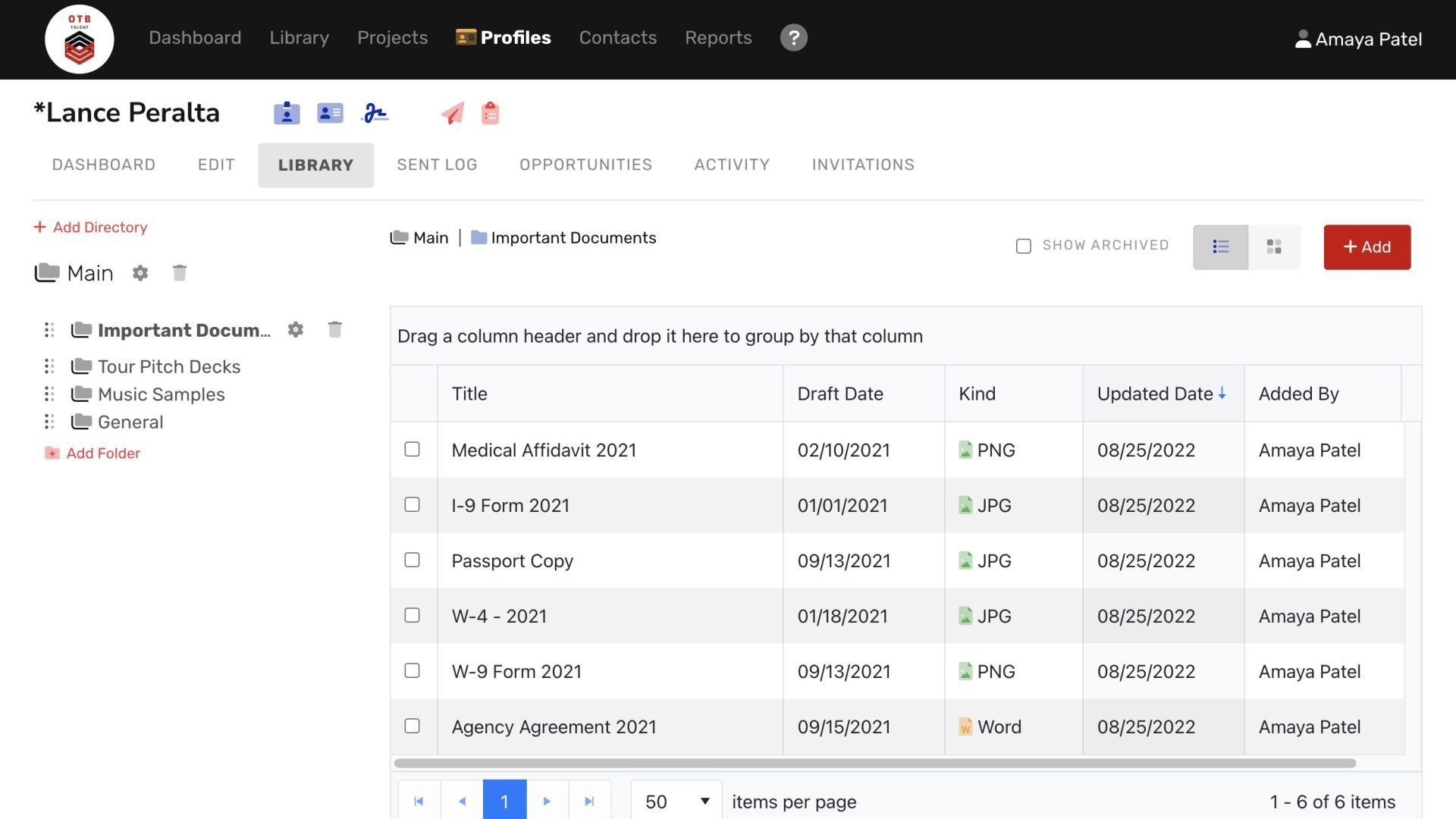Sort by Updated Date column header
Image resolution: width=1456 pixels, height=819 pixels.
[x=1155, y=394]
